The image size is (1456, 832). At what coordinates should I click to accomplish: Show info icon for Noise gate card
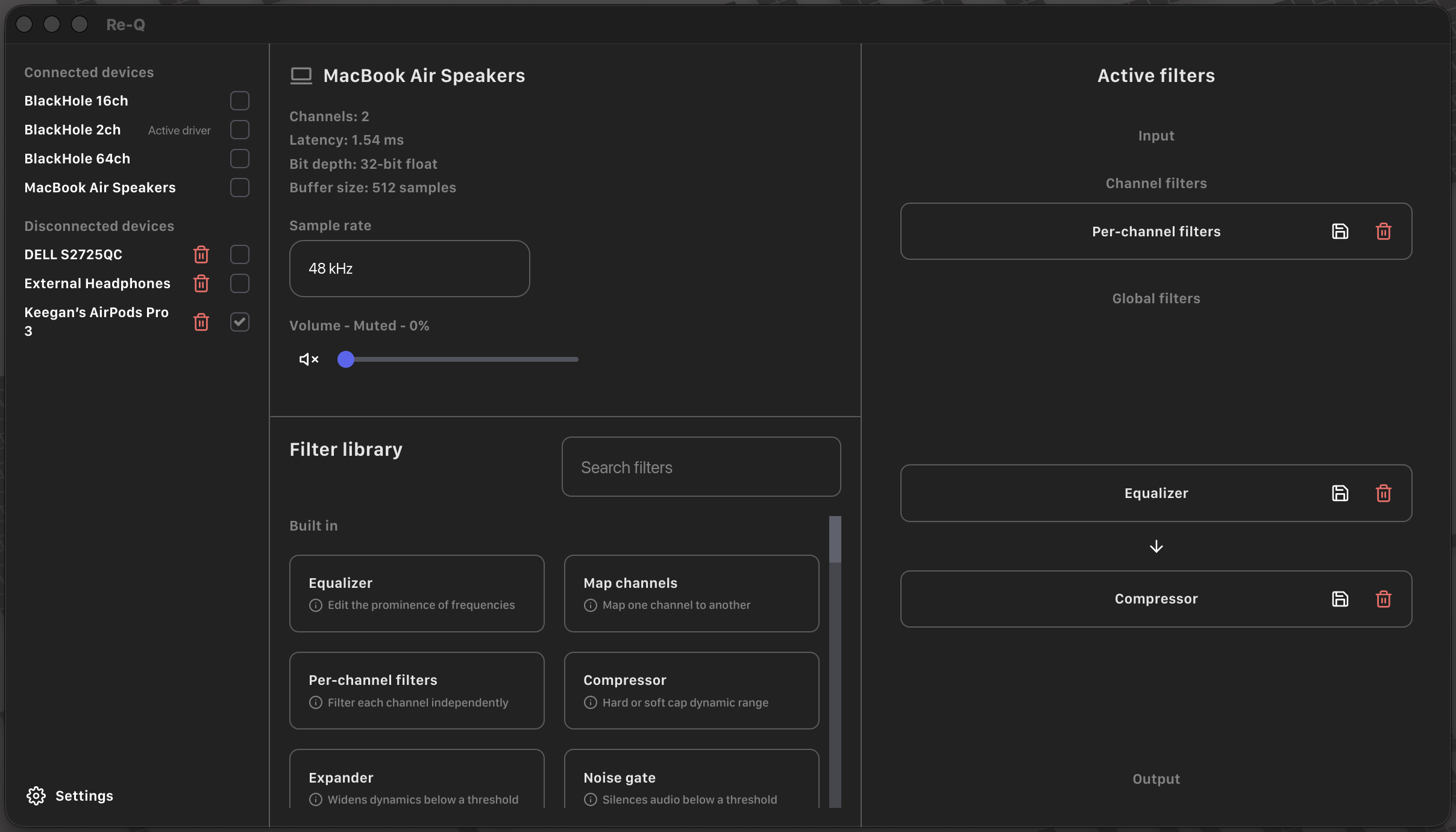(x=591, y=799)
